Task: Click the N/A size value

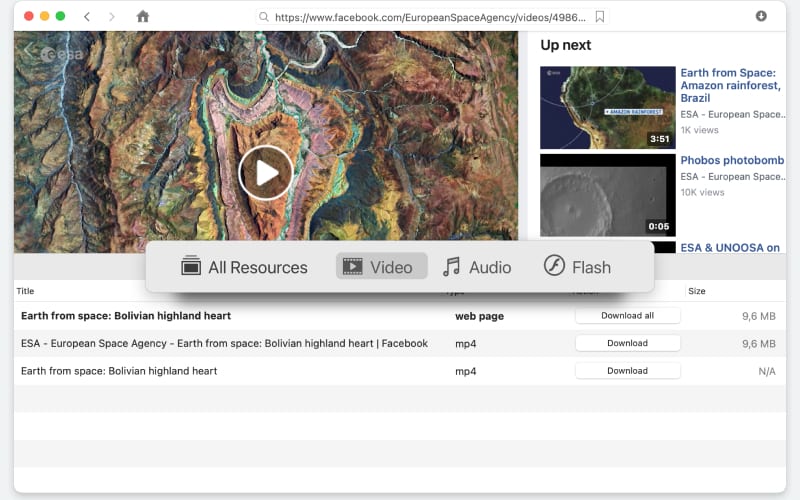Action: click(x=766, y=371)
